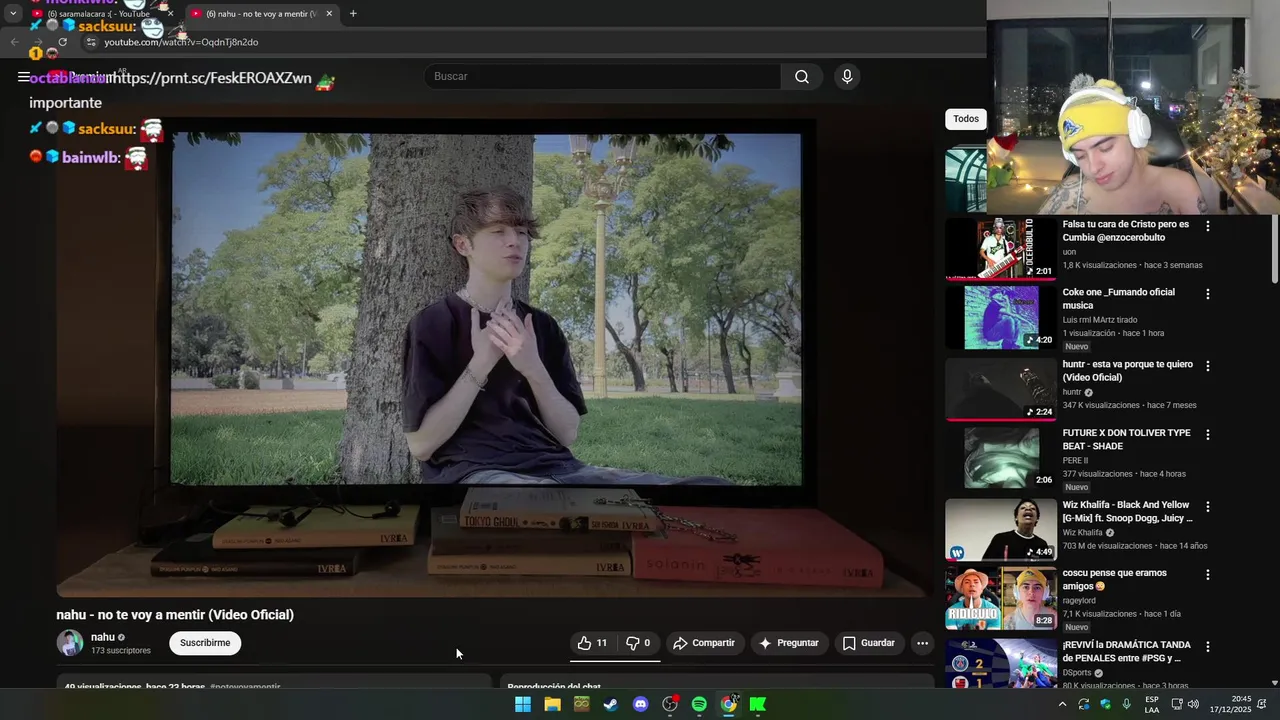The image size is (1280, 720).
Task: Click the 'Wiz Khalifa' channel name
Action: [1082, 533]
